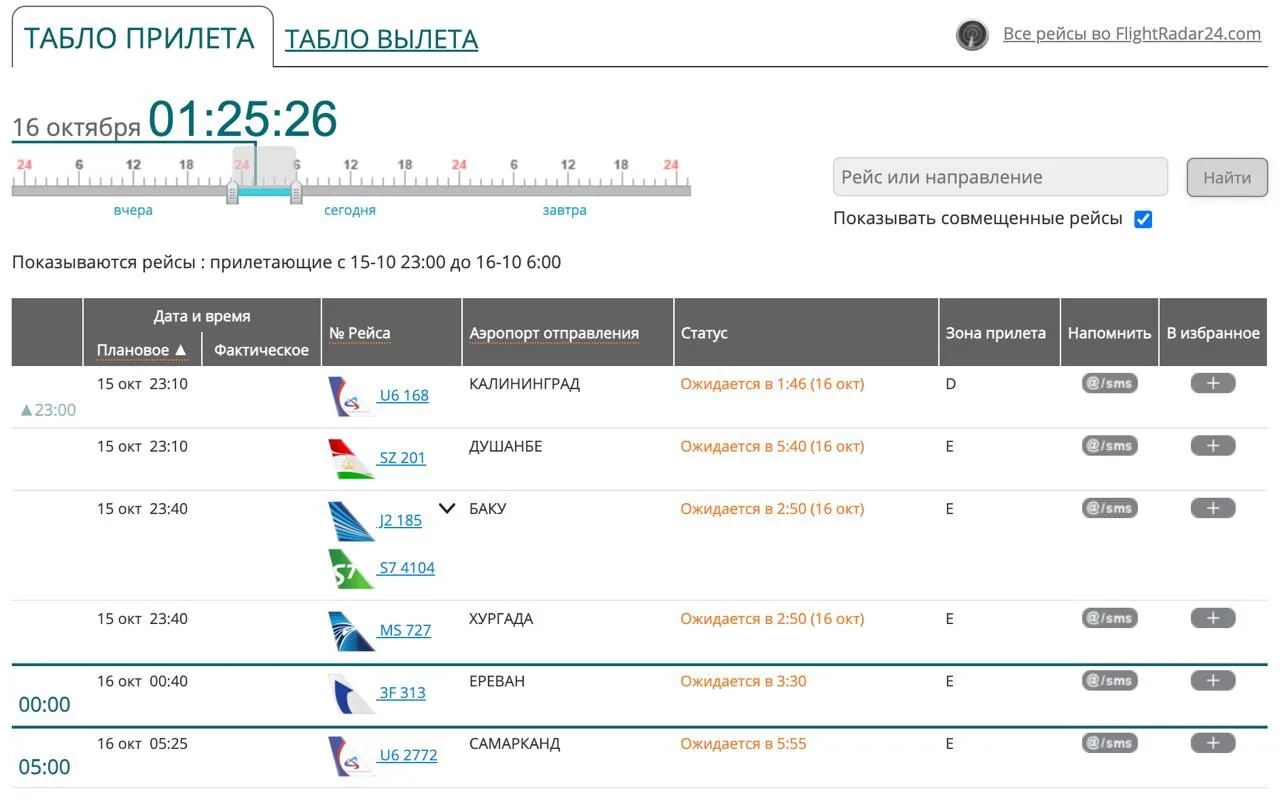Switch to the 'ТАБЛО ВЫЛЕТА' tab
The height and width of the screenshot is (800, 1280).
381,39
